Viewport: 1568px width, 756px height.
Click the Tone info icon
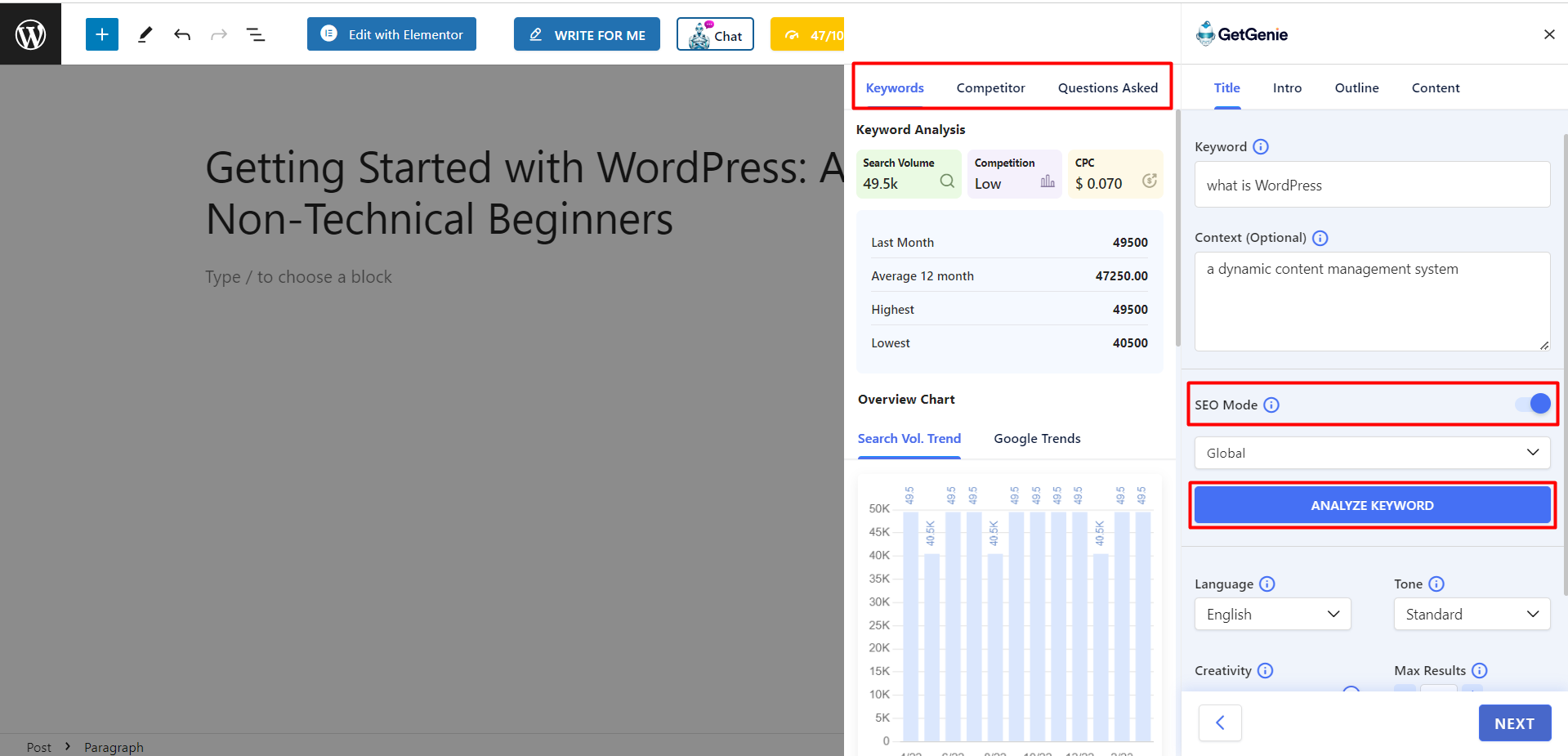pos(1436,584)
